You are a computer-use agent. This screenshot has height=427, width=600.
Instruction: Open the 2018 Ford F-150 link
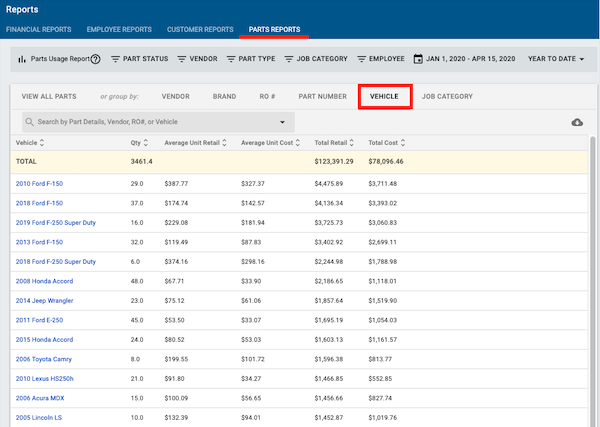(x=39, y=203)
